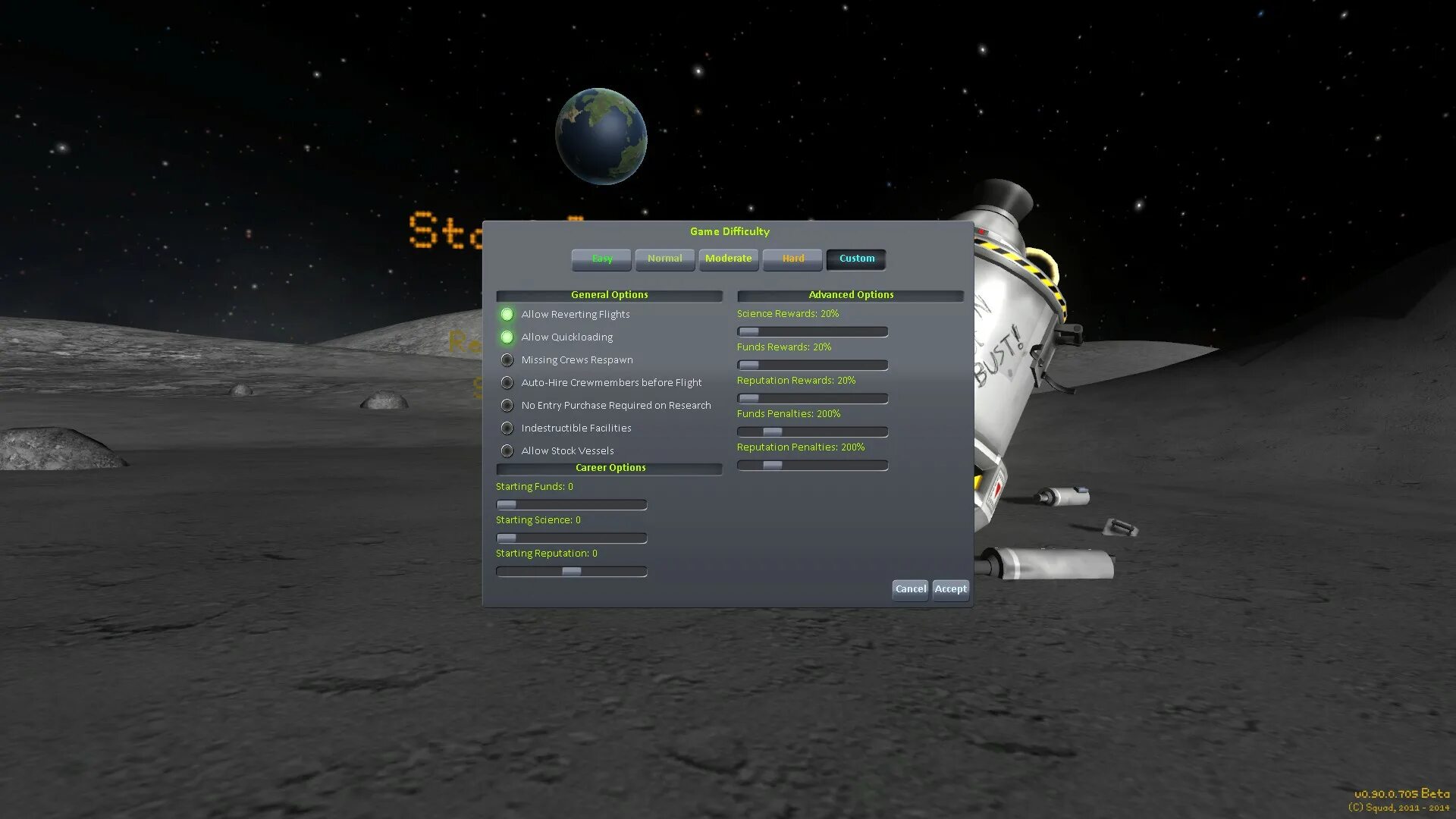Select the Easy difficulty preset

(601, 259)
